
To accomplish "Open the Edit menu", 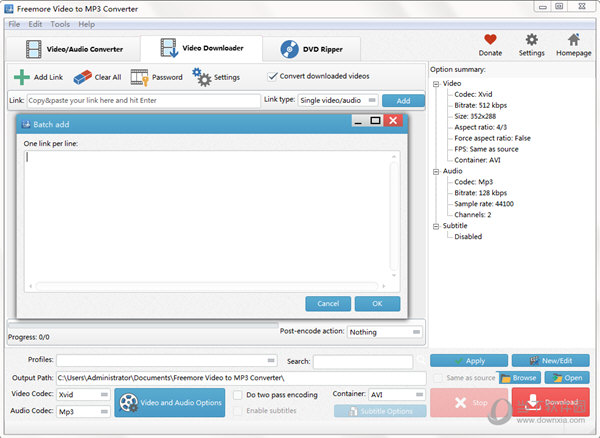I will pos(35,24).
